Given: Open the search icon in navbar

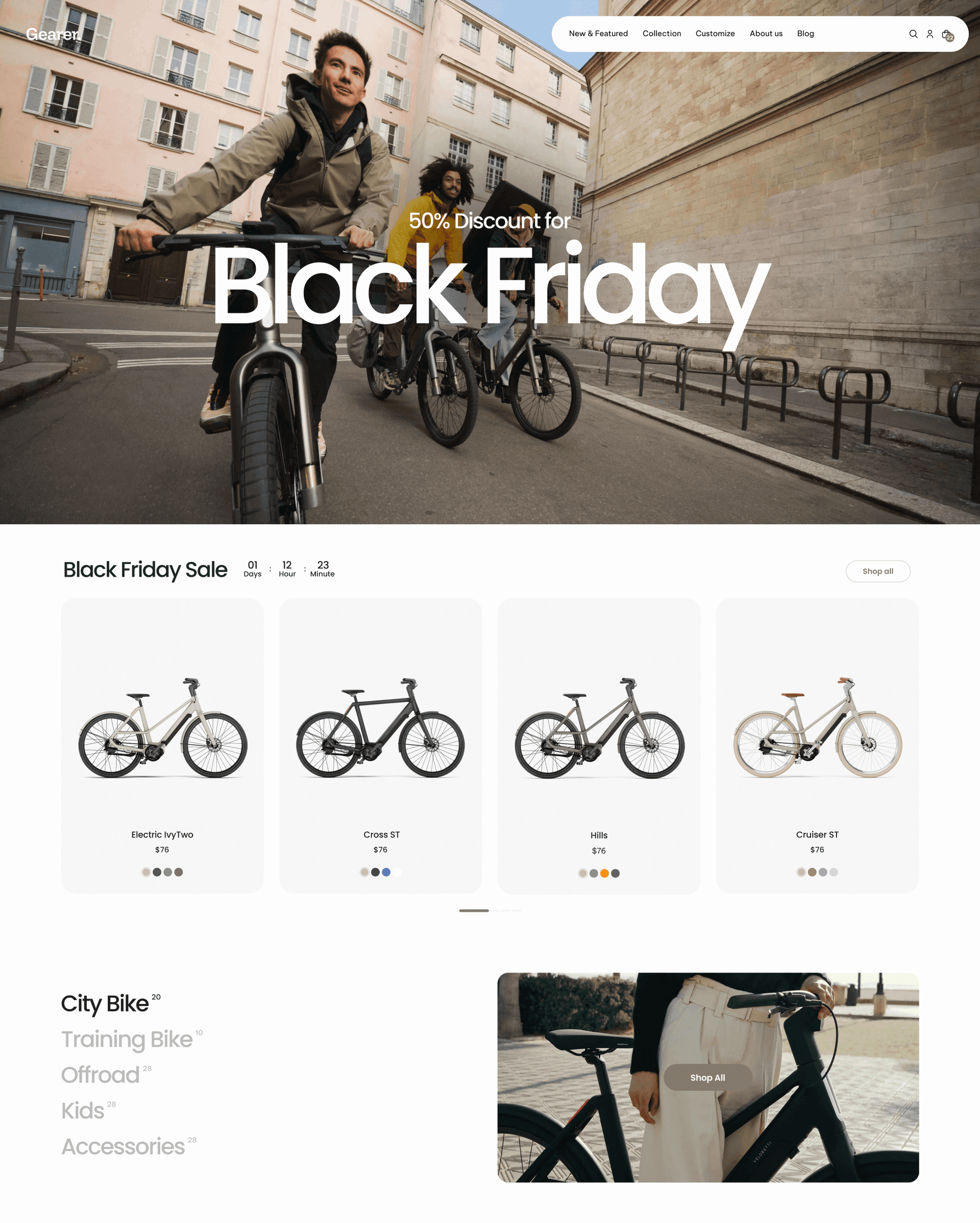Looking at the screenshot, I should (x=913, y=34).
